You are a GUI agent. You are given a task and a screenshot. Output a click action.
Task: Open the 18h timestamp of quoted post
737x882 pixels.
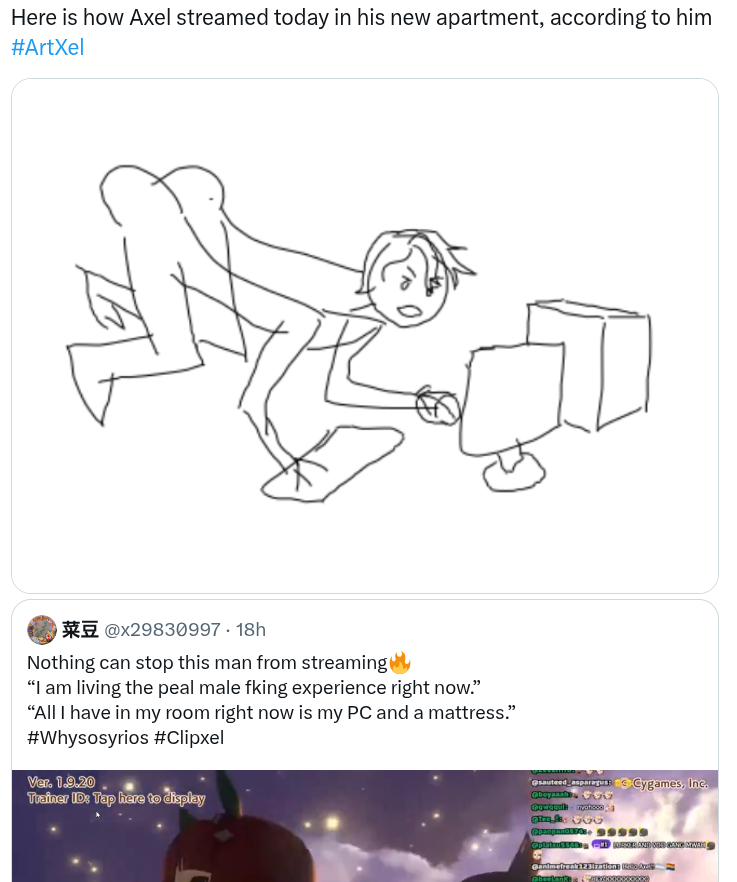pos(250,629)
